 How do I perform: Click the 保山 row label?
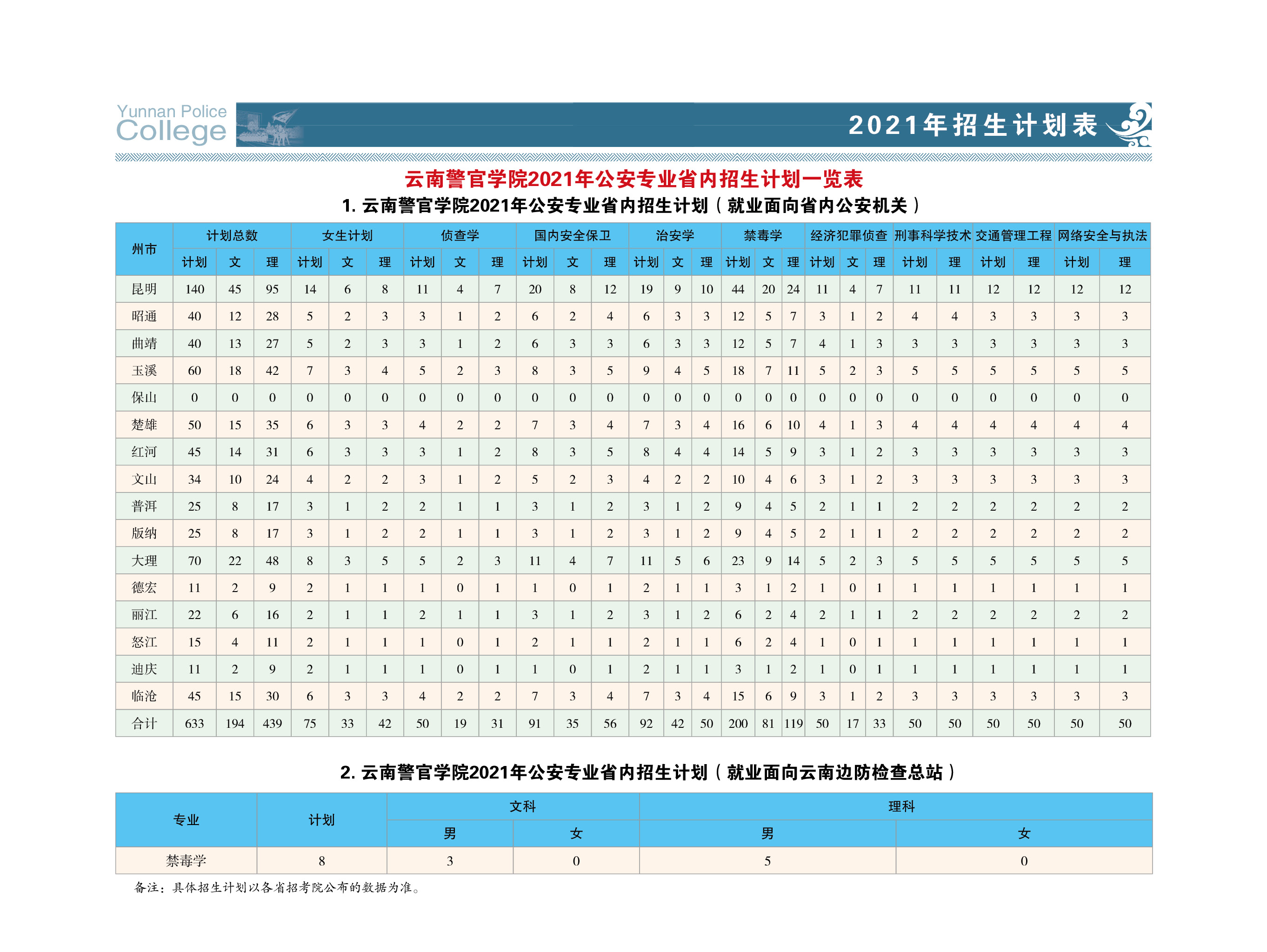(x=144, y=398)
